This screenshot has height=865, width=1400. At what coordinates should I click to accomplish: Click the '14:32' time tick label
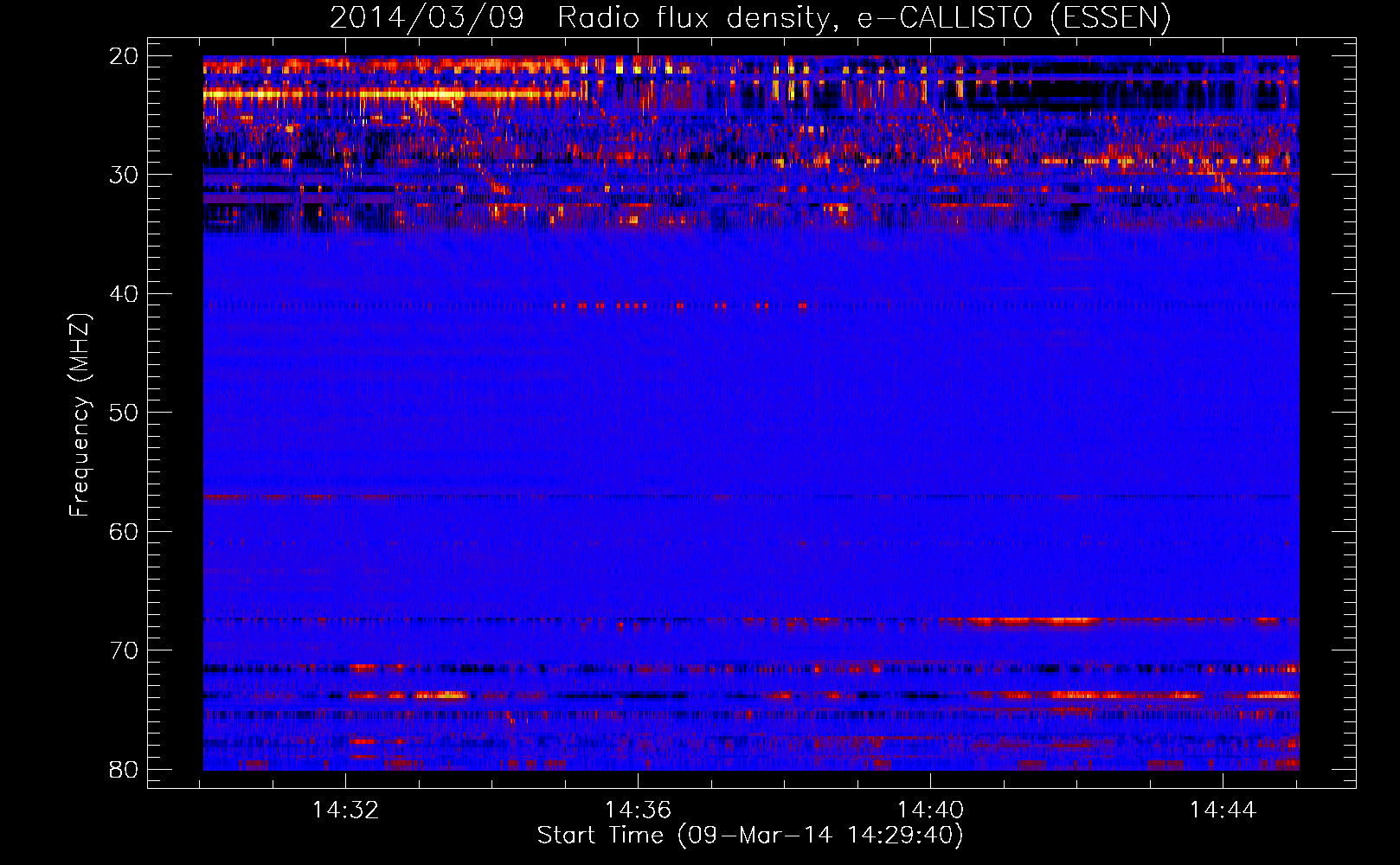(345, 811)
